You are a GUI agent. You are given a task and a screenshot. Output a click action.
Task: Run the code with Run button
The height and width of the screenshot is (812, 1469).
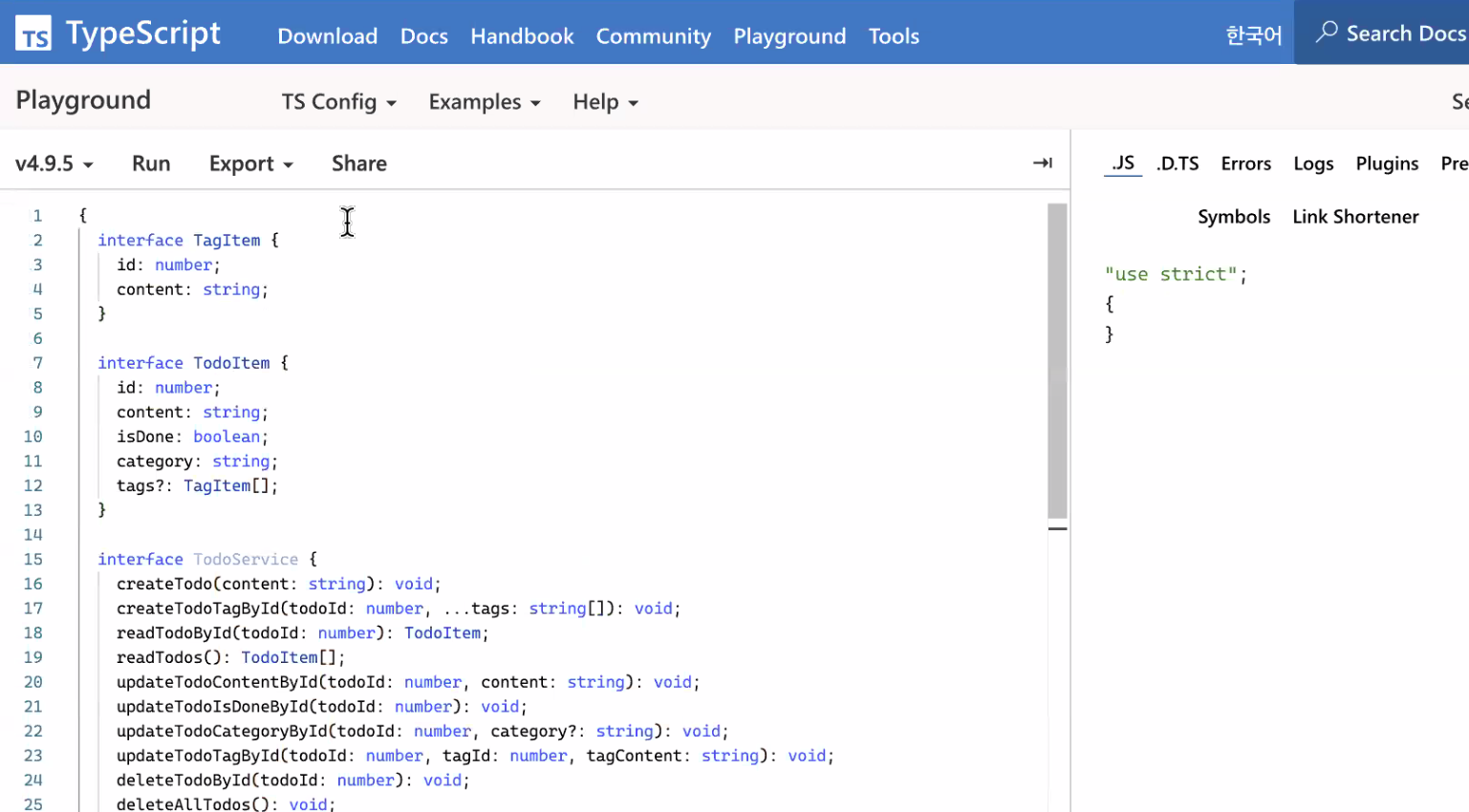click(151, 163)
